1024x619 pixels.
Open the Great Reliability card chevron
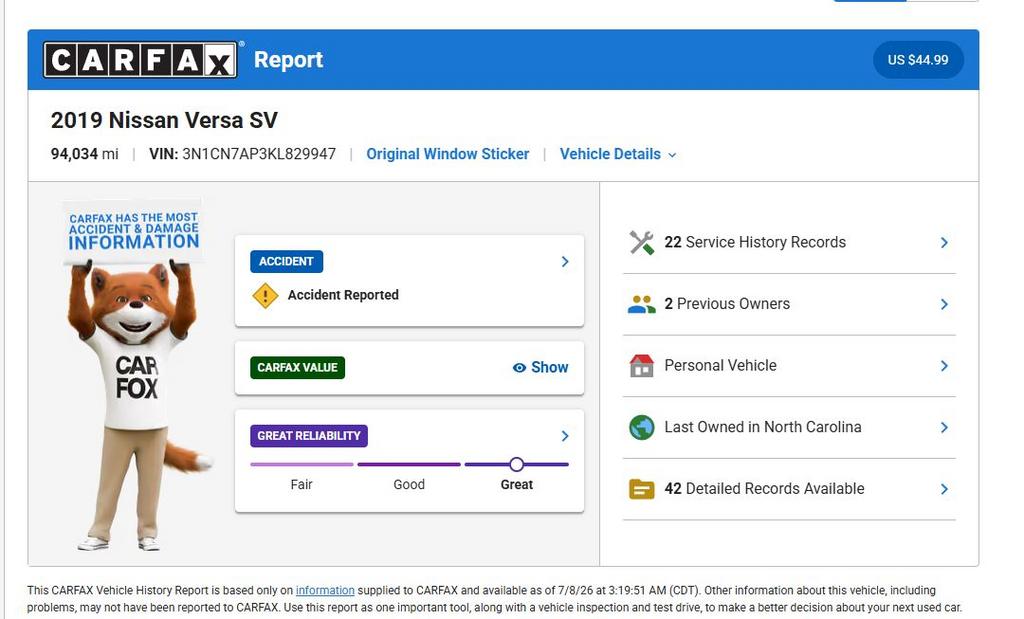565,436
